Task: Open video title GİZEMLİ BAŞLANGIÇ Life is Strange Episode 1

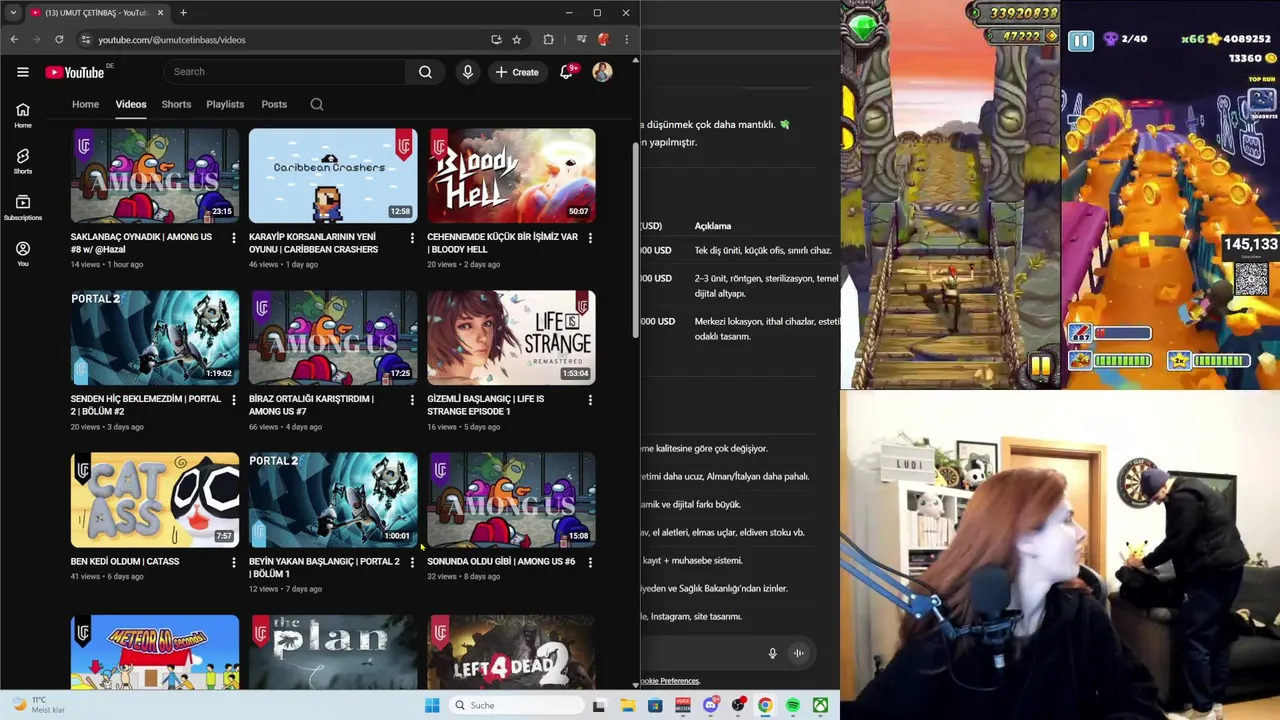Action: (x=486, y=405)
